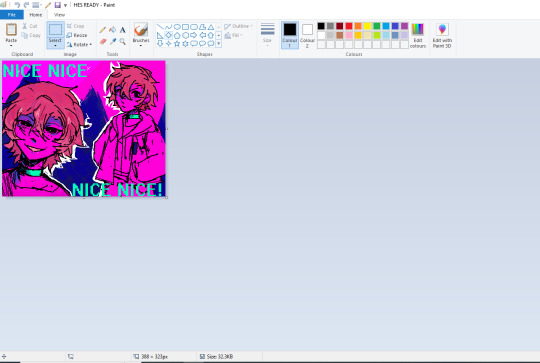Open Edit colours dialog
Screen dimensions: 540x363
pos(418,35)
